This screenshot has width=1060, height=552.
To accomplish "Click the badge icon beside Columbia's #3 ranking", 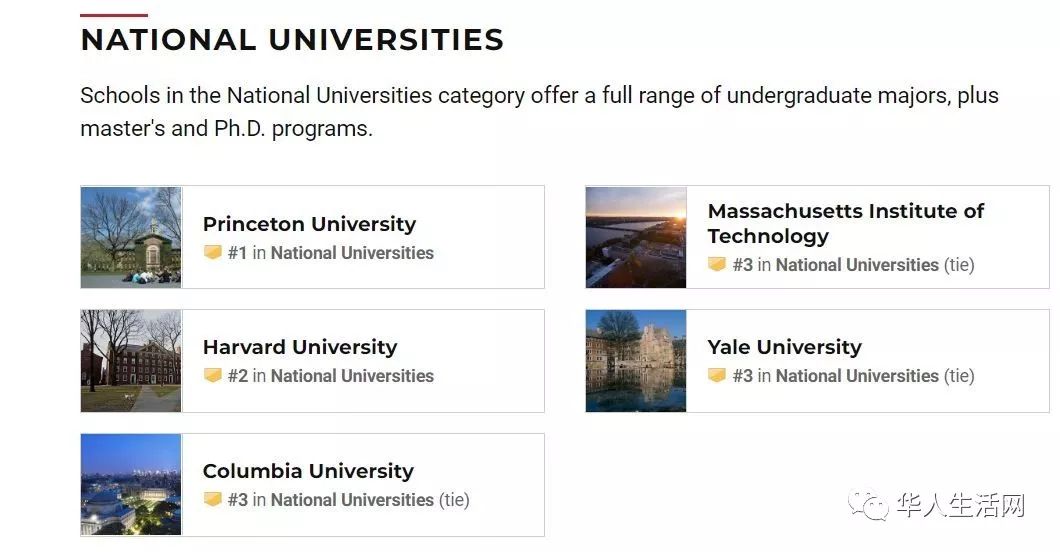I will [213, 499].
